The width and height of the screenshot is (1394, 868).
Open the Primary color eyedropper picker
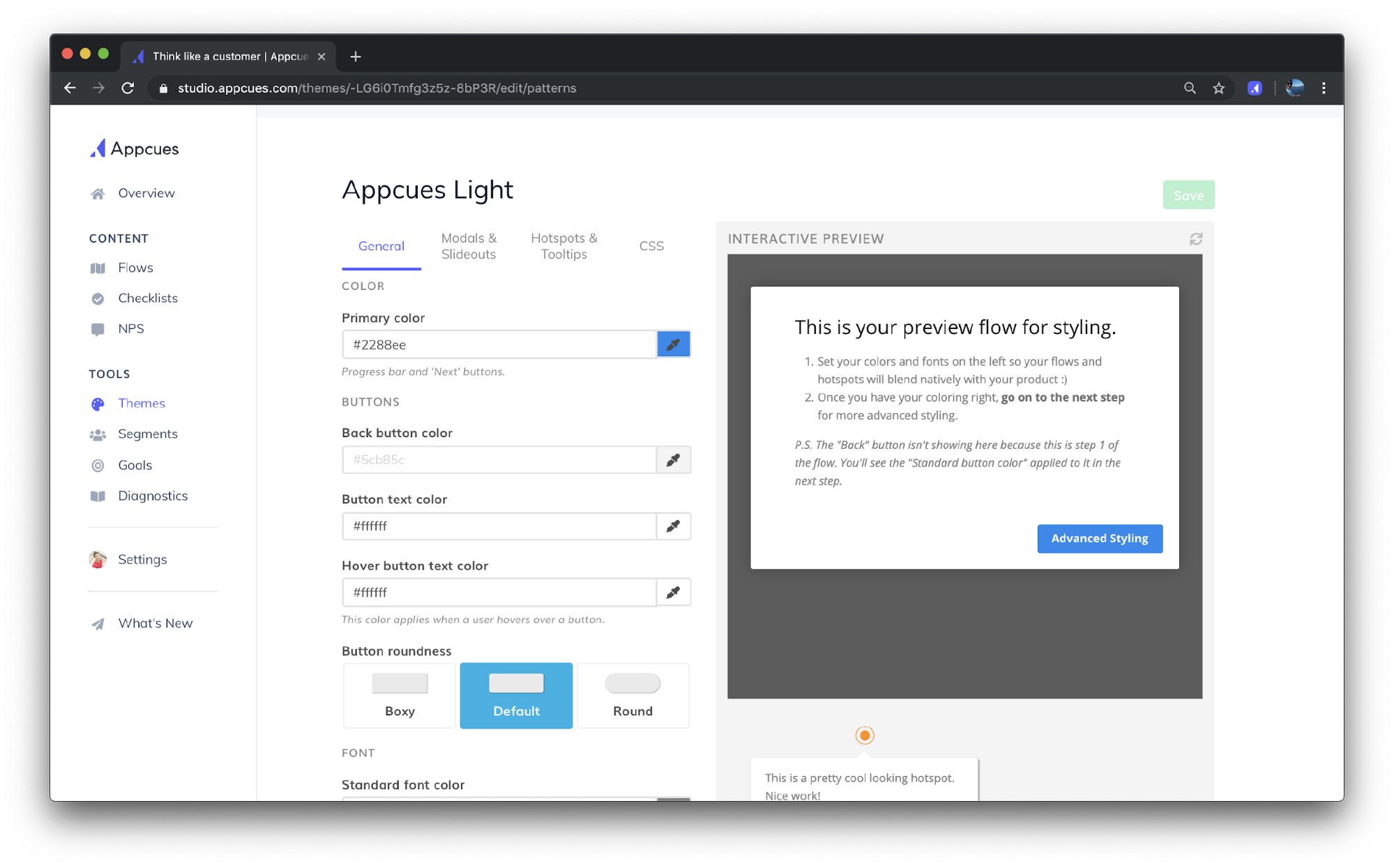(674, 344)
